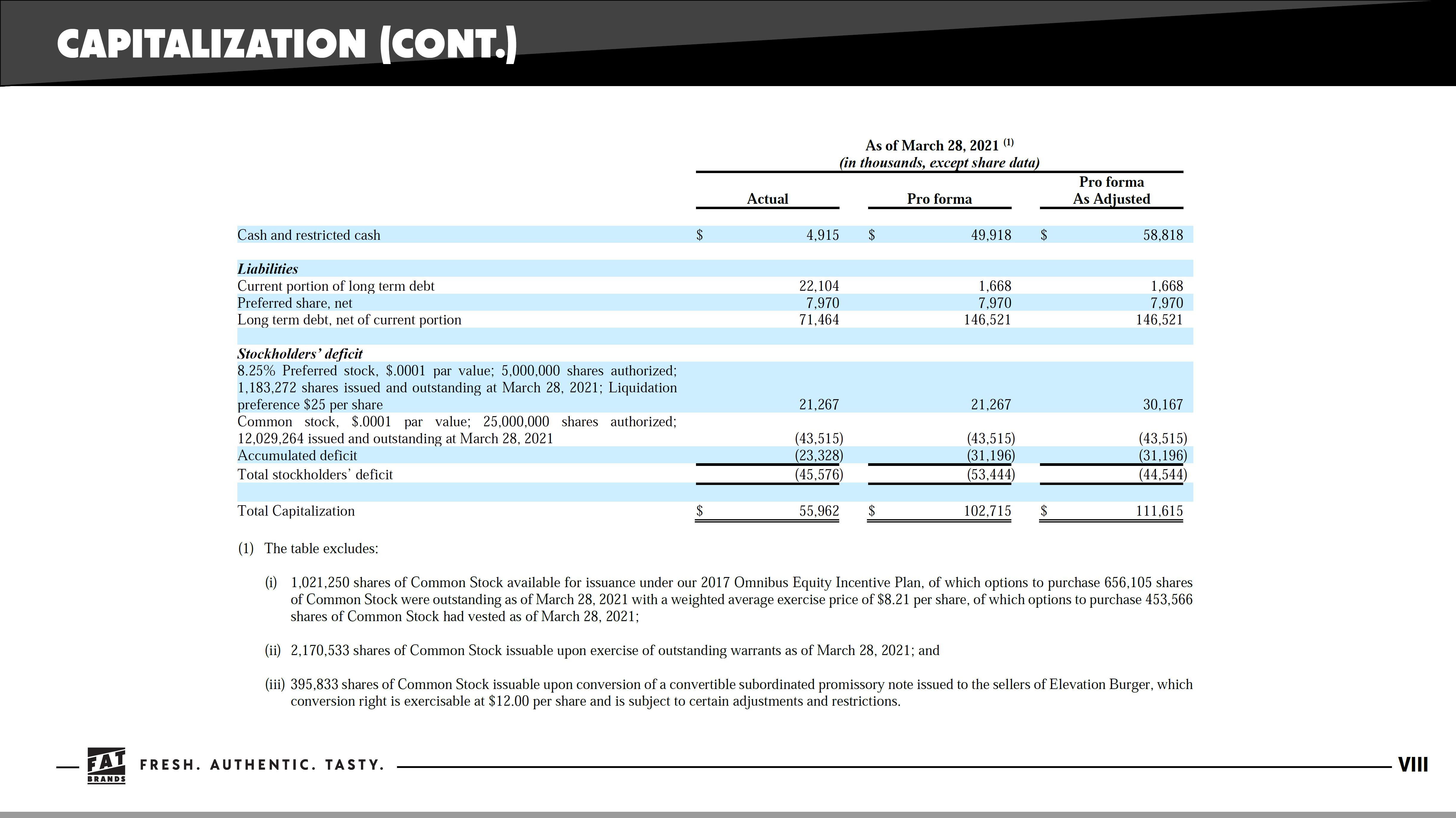The height and width of the screenshot is (818, 1456).
Task: Select 1,668 in the Pro forma As Adjusted column
Action: 1167,286
